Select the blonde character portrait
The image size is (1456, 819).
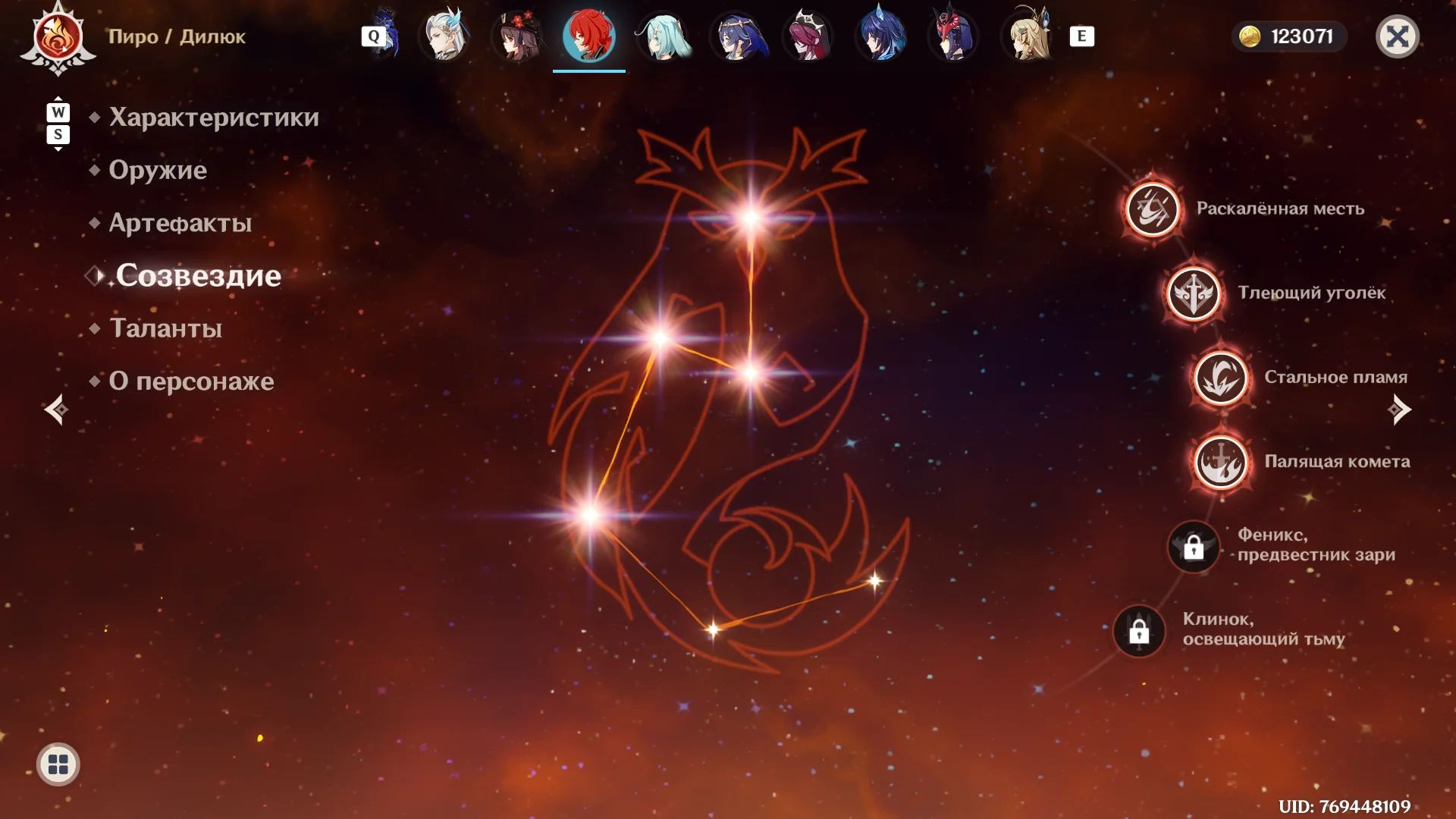pyautogui.click(x=1026, y=35)
